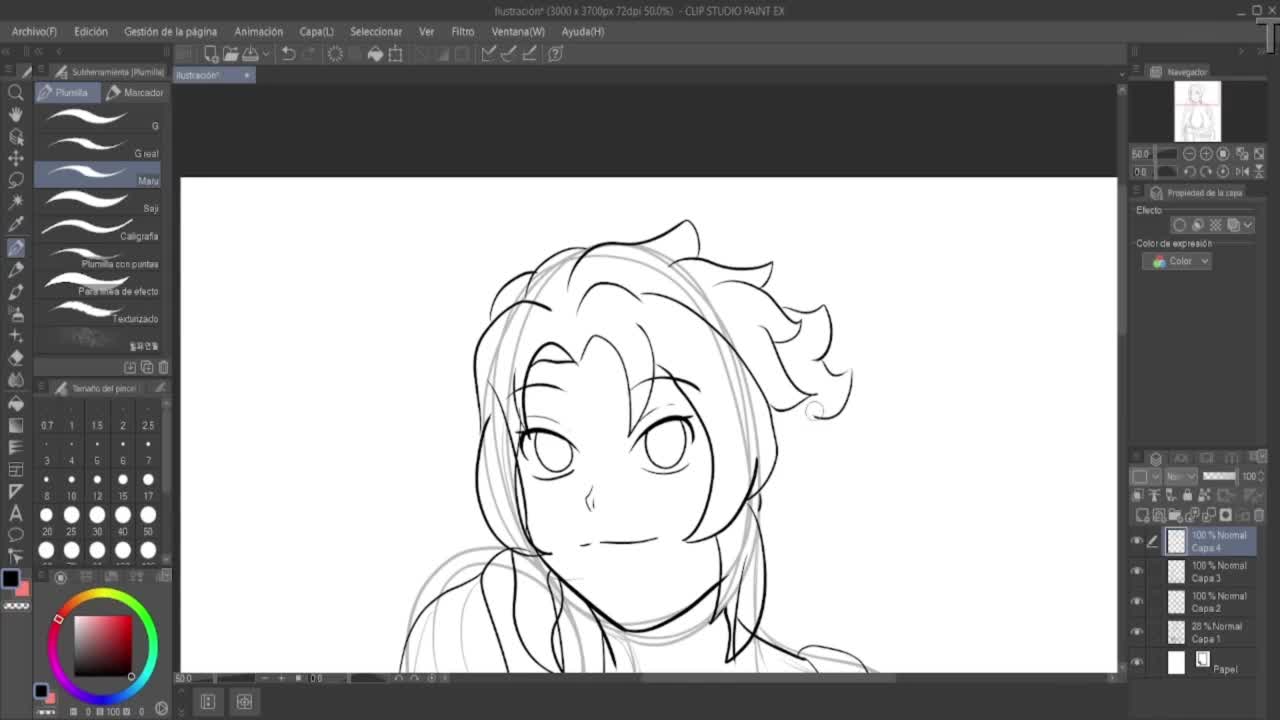
Task: Expand the layer effect options arrow
Action: (x=1248, y=225)
